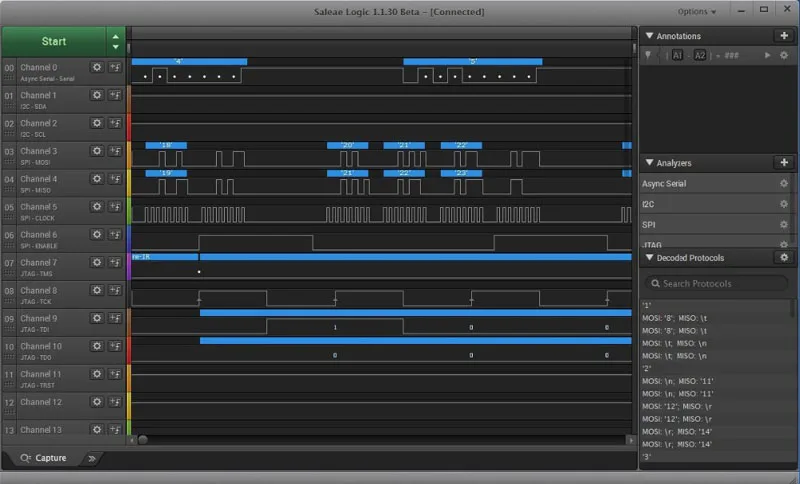Set trigger edge for Channel 10
Viewport: 800px width, 484px height.
tap(115, 346)
